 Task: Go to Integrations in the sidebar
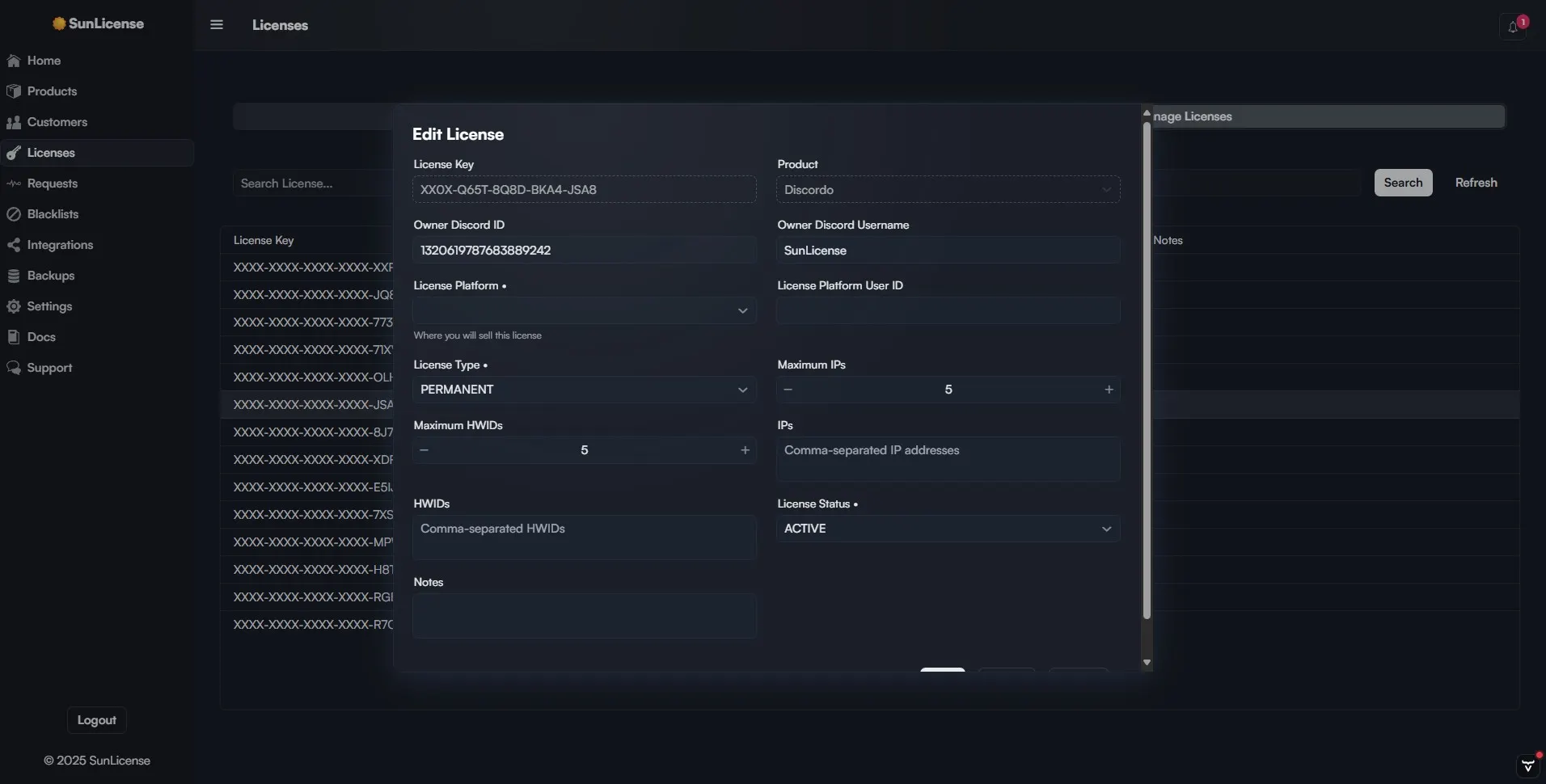[x=60, y=245]
